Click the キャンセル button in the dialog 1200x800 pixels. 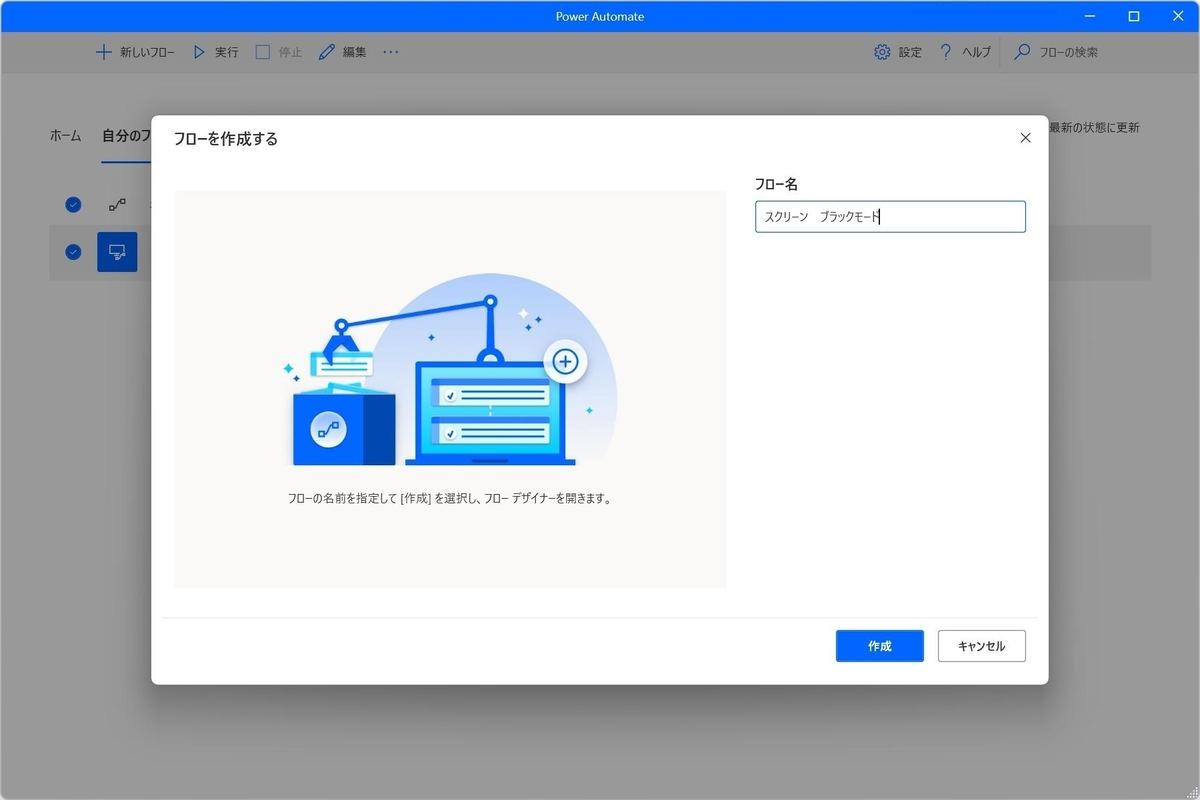[981, 646]
